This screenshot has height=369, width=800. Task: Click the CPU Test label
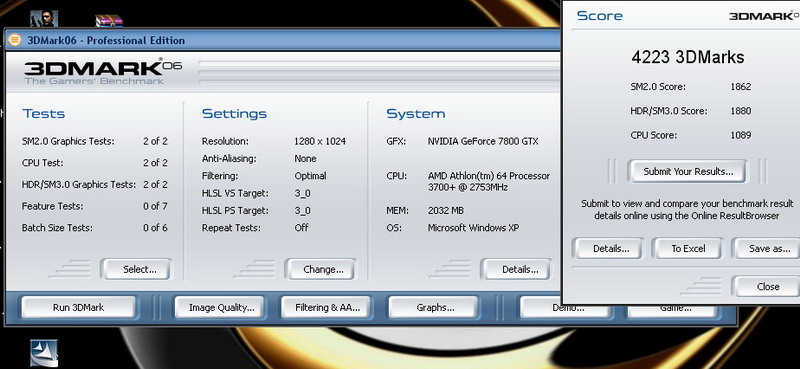42,163
